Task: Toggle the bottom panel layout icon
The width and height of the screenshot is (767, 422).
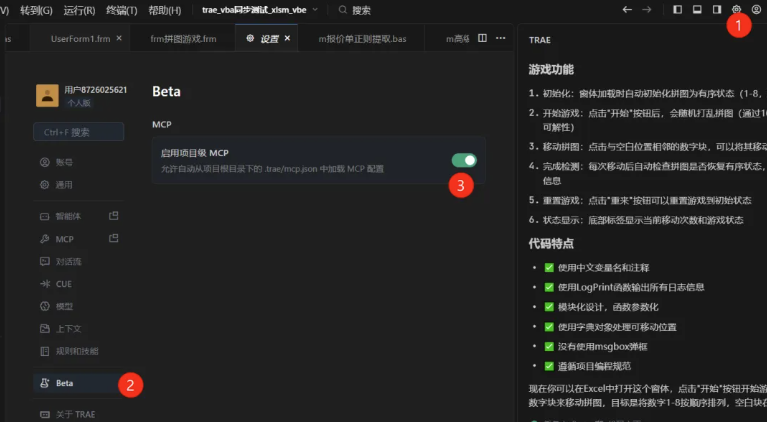Action: [697, 10]
